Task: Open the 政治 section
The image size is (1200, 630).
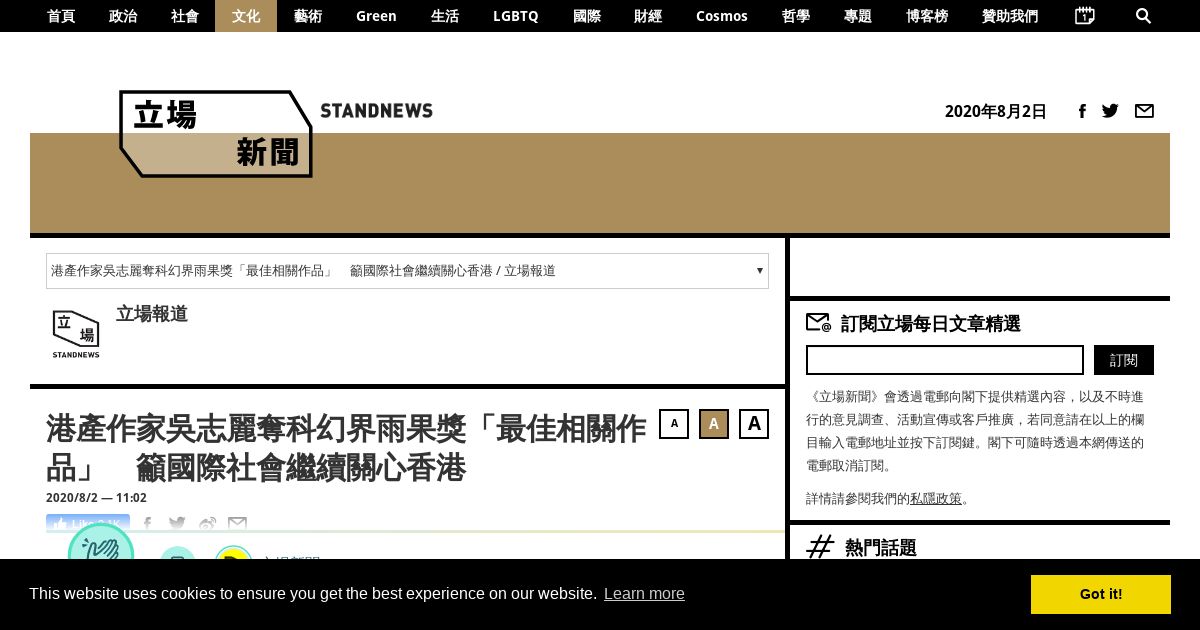Action: (123, 16)
